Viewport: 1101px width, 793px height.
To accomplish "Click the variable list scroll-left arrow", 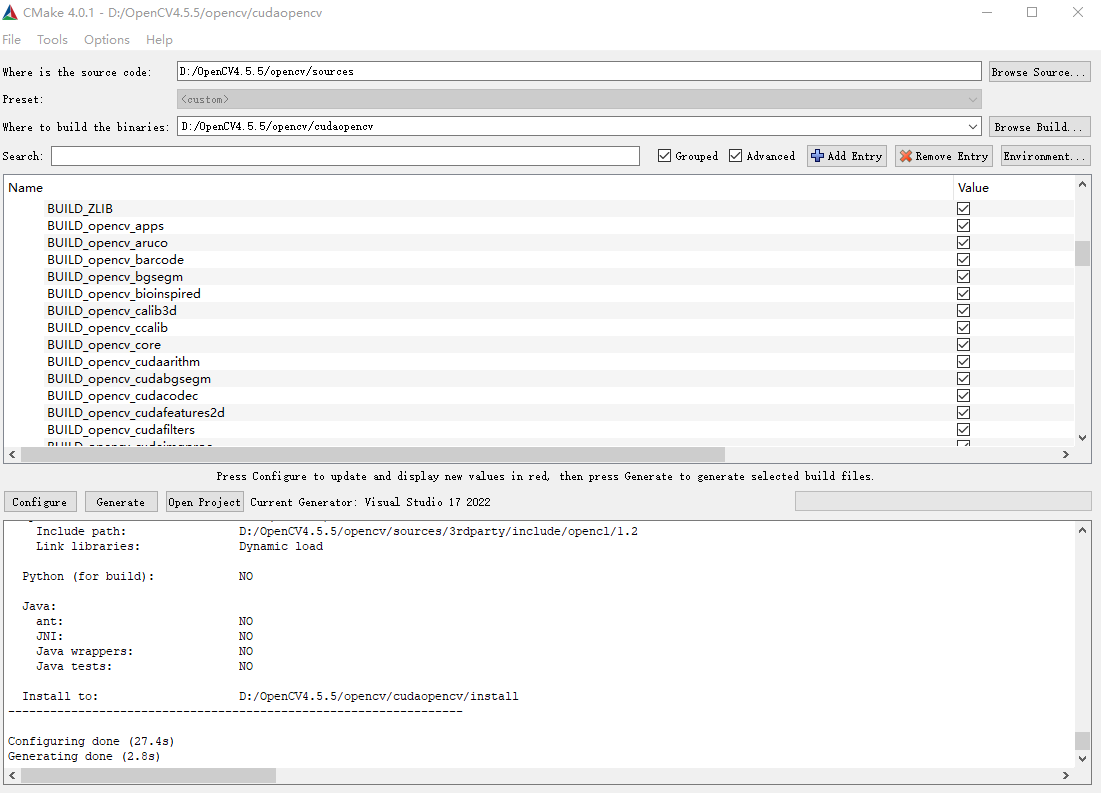I will 12,454.
